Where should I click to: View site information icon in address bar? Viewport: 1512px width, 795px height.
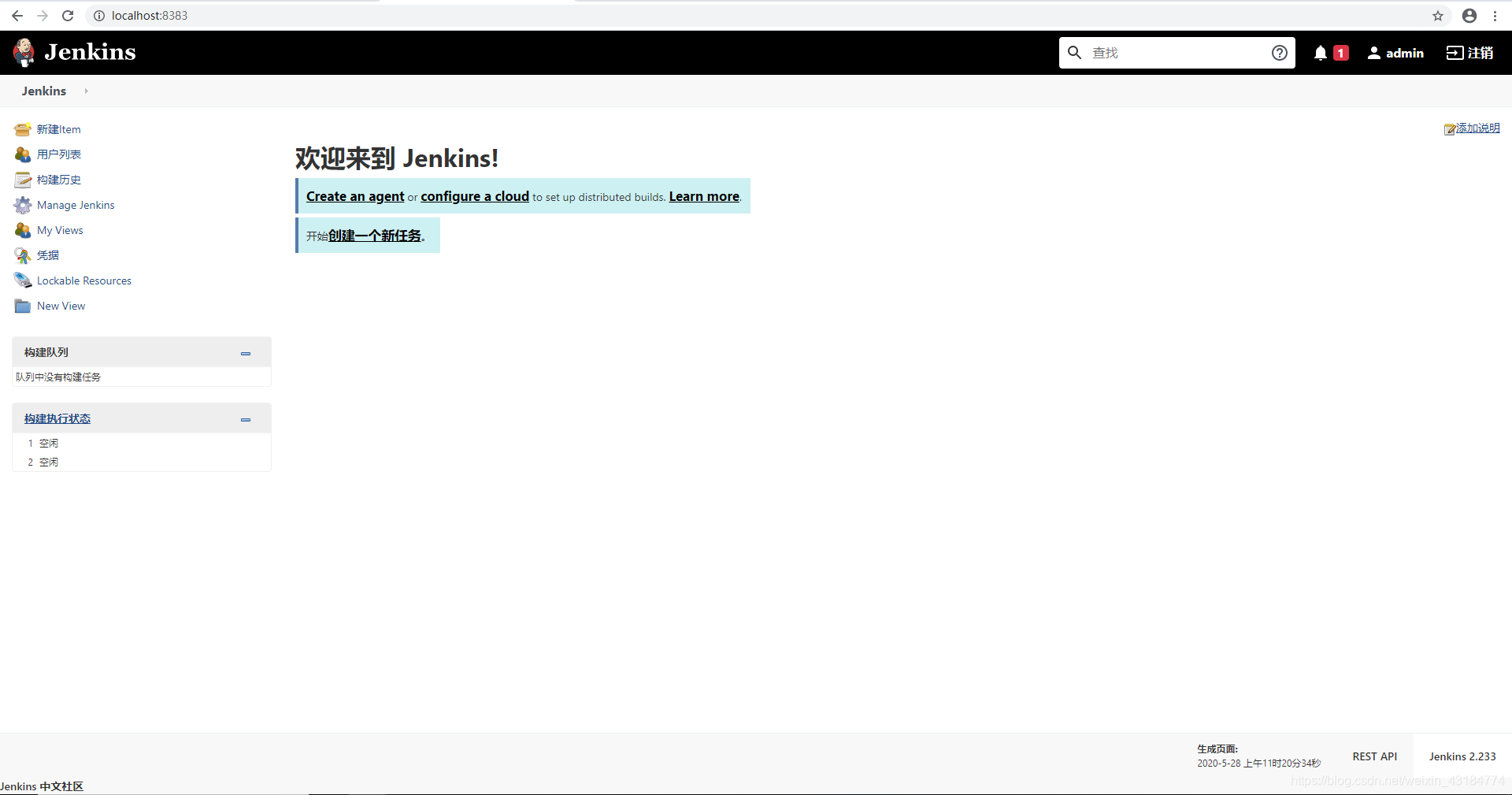(x=99, y=16)
